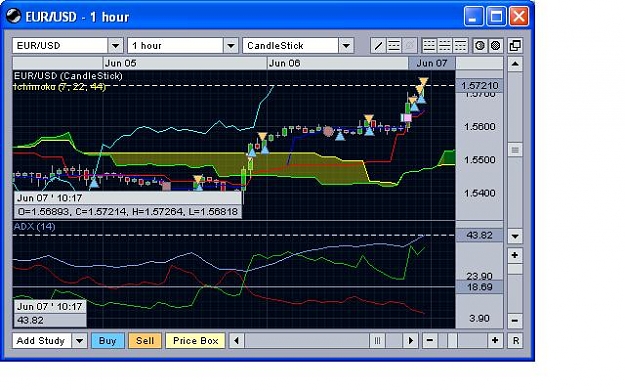Click the Buy button
The image size is (625, 391).
[108, 341]
